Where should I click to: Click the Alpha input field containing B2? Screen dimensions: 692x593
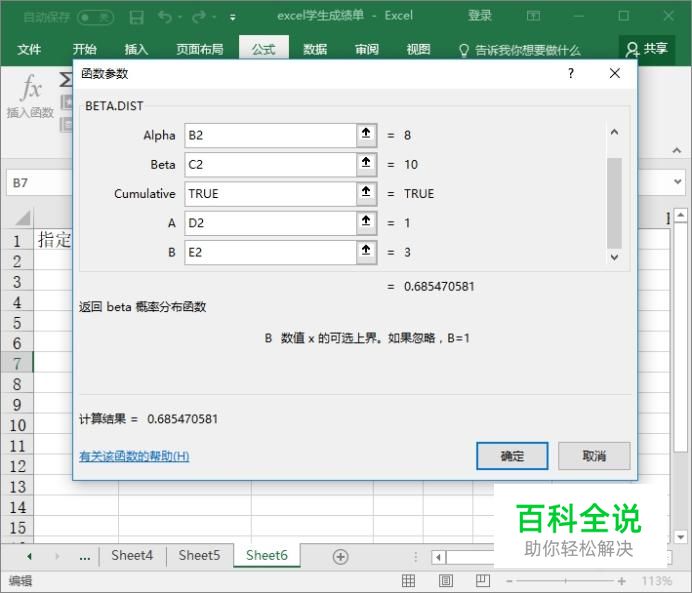(x=270, y=135)
